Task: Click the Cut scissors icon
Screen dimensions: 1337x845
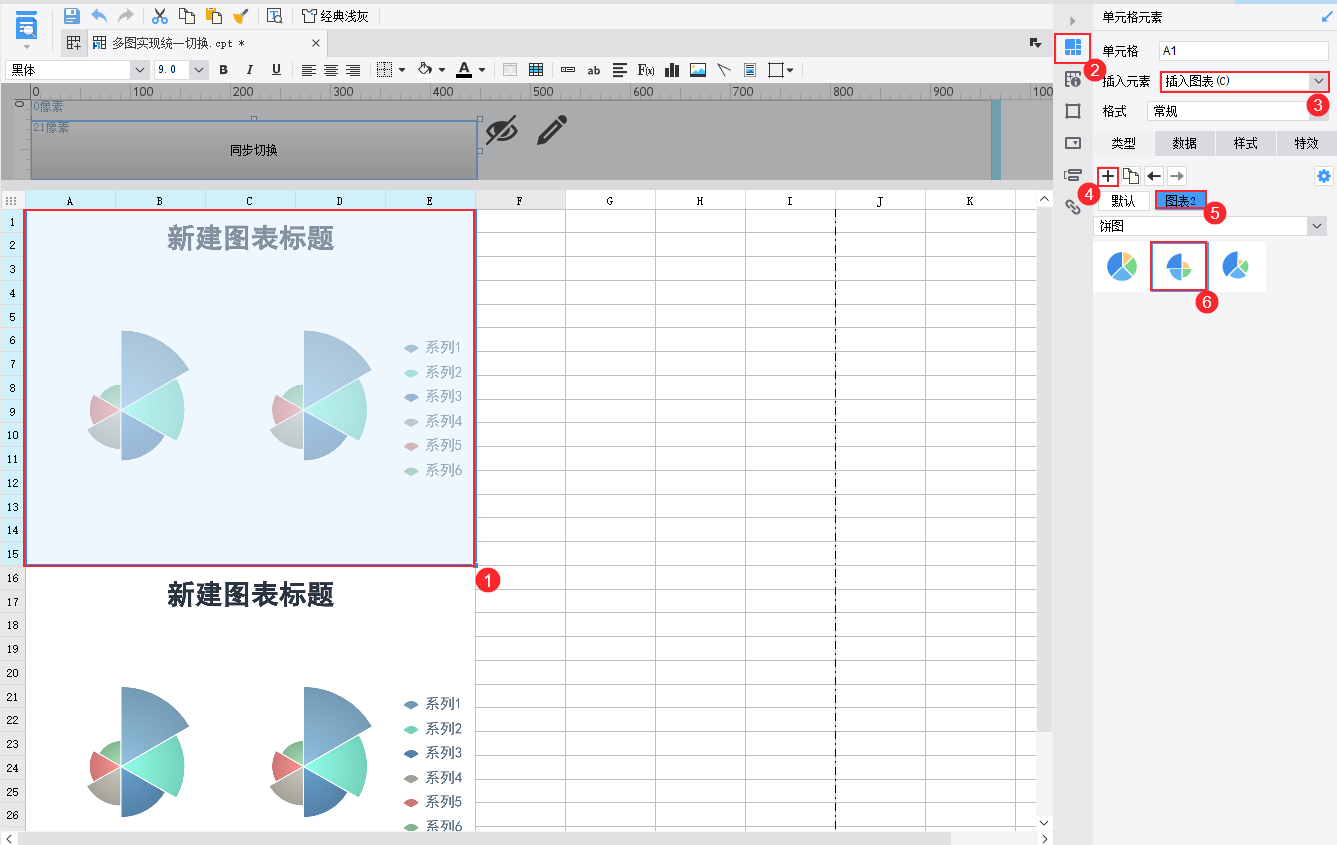Action: click(x=160, y=15)
